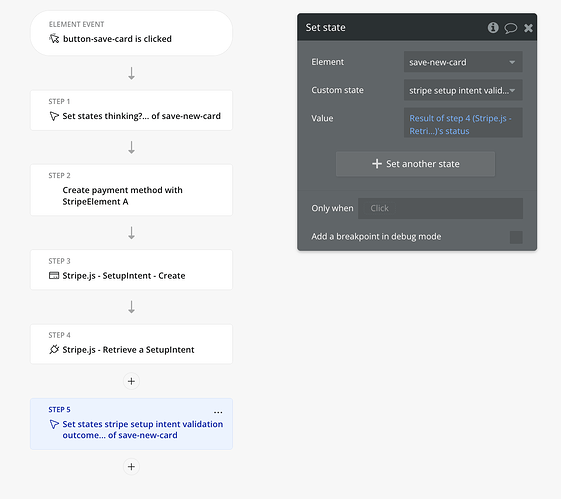Close the Set state property panel
Image resolution: width=561 pixels, height=499 pixels.
pos(528,28)
